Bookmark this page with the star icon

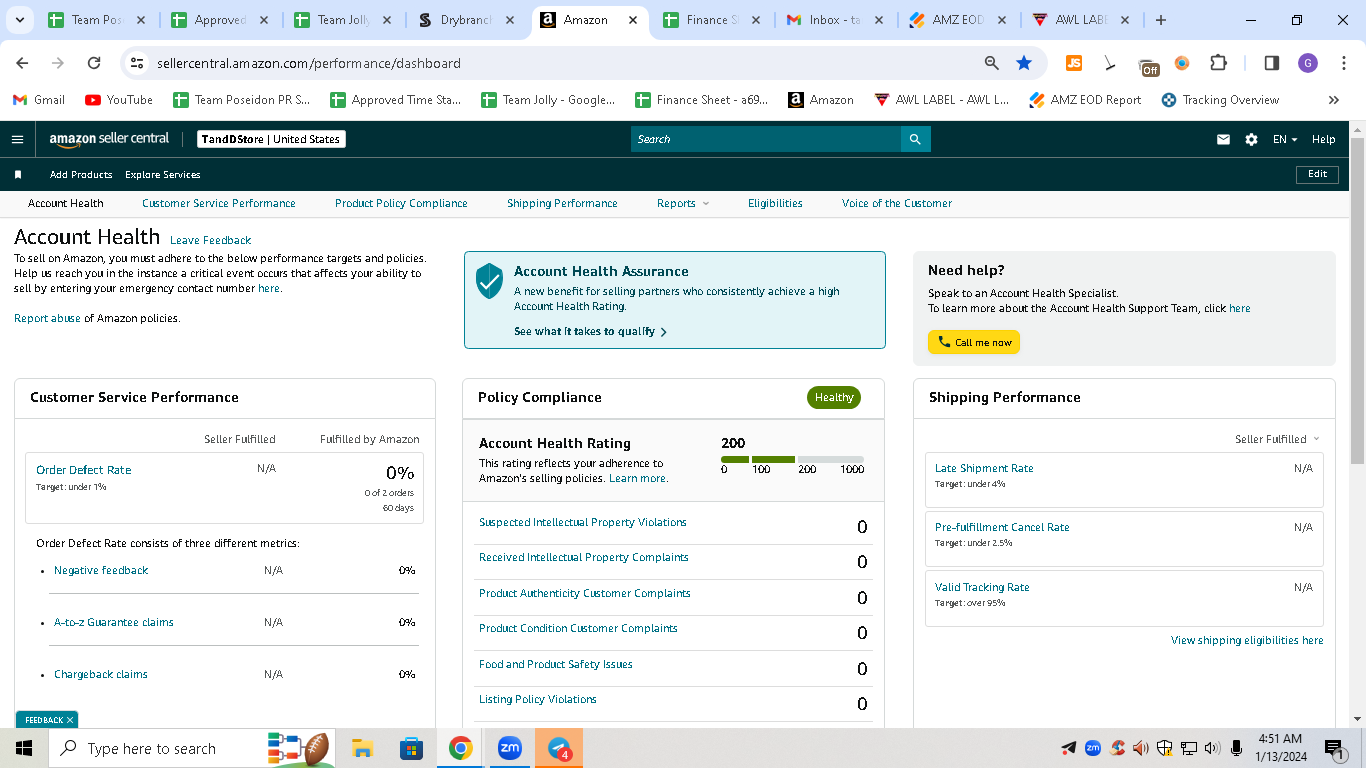(1024, 63)
